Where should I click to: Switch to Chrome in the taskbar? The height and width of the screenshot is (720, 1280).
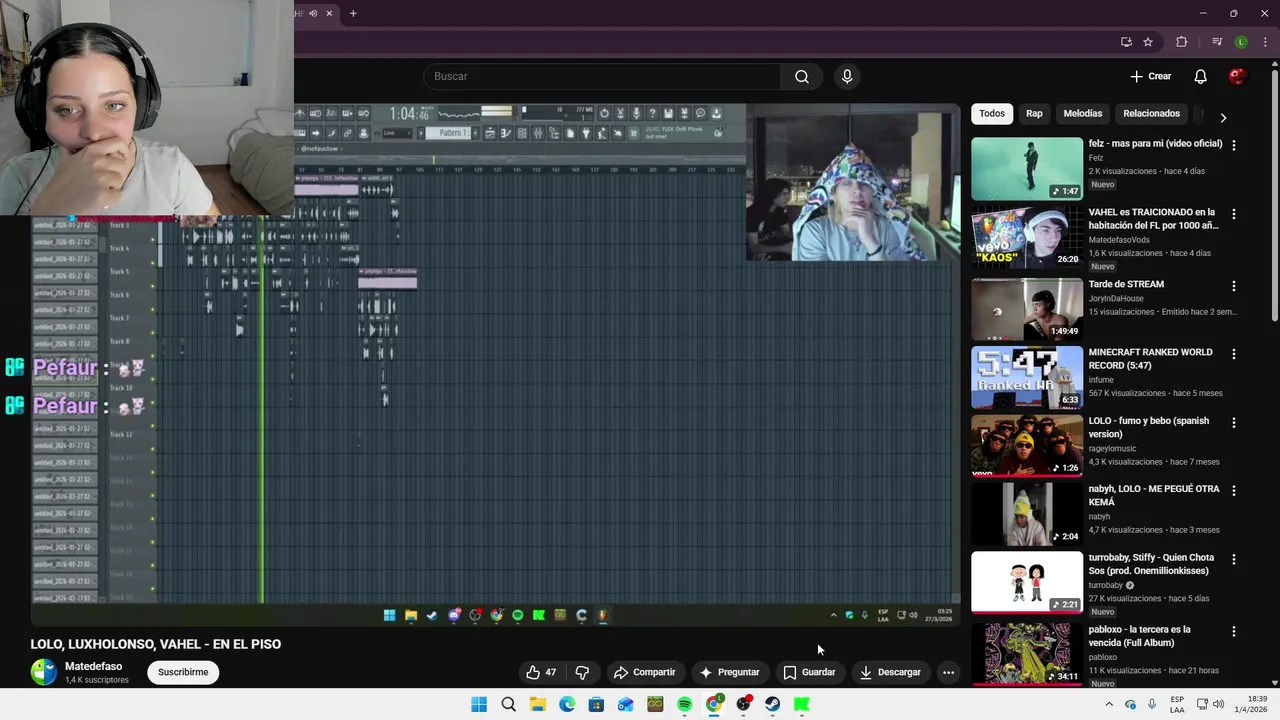(x=714, y=705)
